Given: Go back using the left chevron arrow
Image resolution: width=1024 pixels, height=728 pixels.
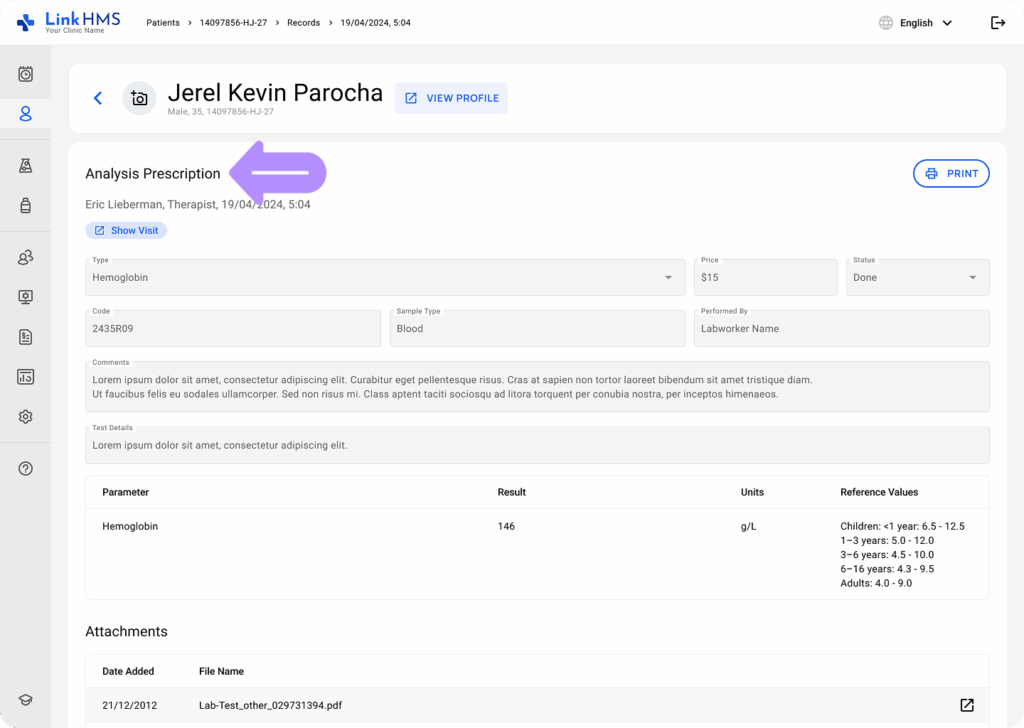Looking at the screenshot, I should pos(98,98).
